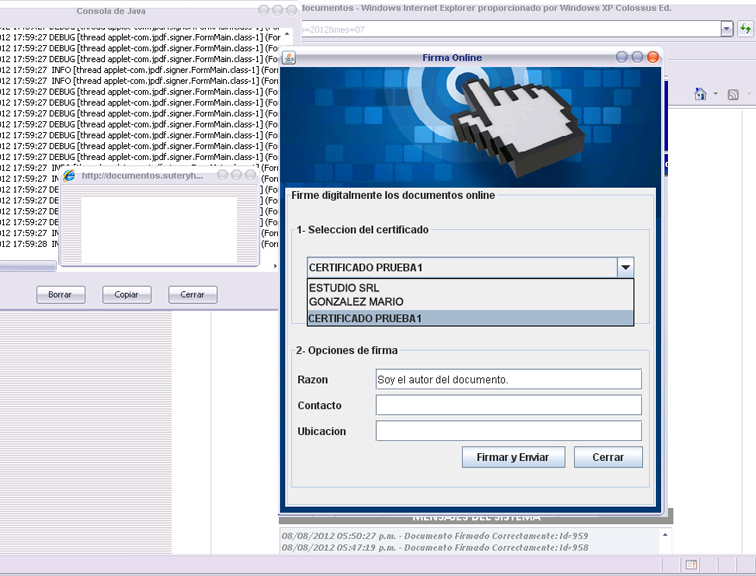This screenshot has width=756, height=576.
Task: Expand the certificate selection combo box arrow
Action: click(x=625, y=267)
